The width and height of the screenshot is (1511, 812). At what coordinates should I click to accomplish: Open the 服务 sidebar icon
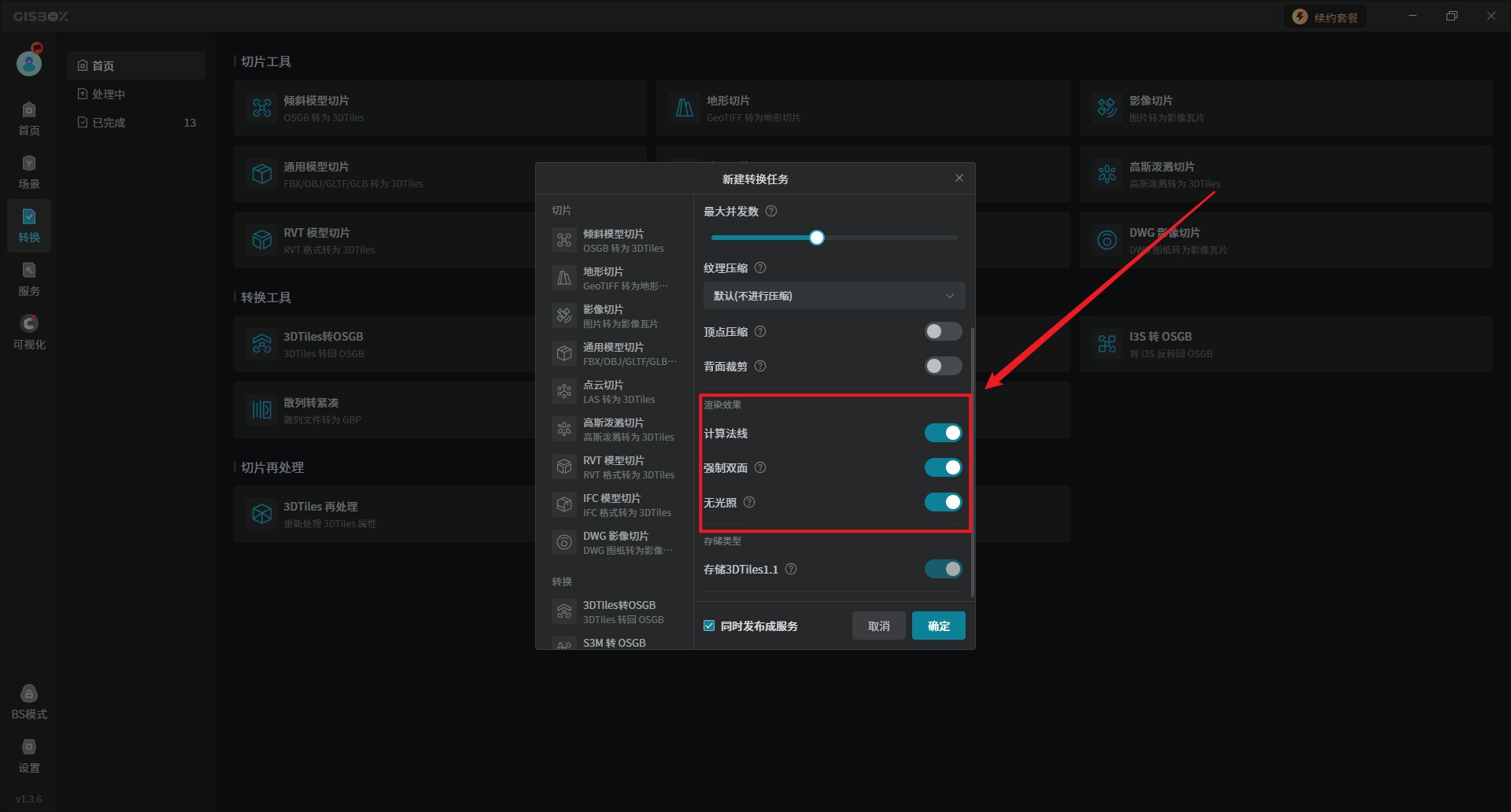[x=29, y=279]
